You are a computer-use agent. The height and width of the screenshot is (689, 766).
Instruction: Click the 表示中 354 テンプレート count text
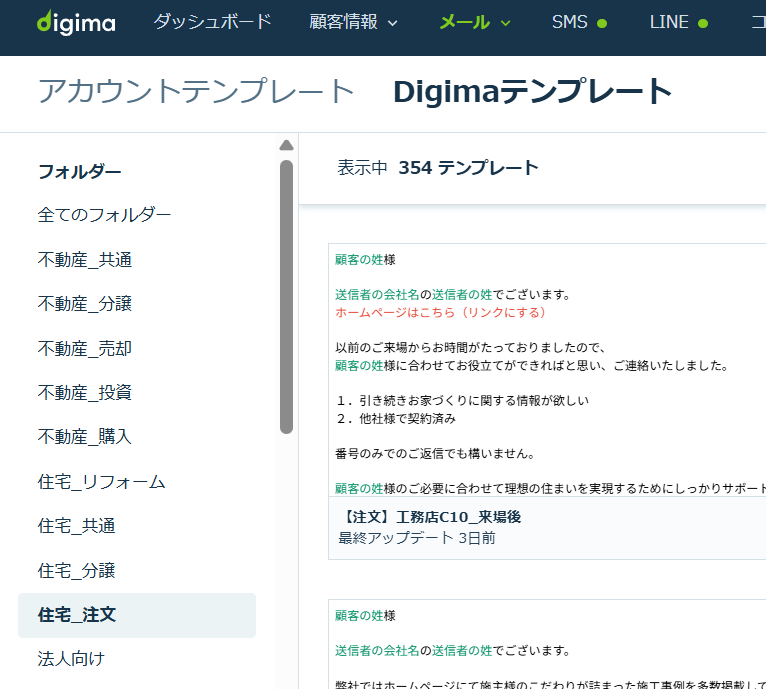click(438, 168)
